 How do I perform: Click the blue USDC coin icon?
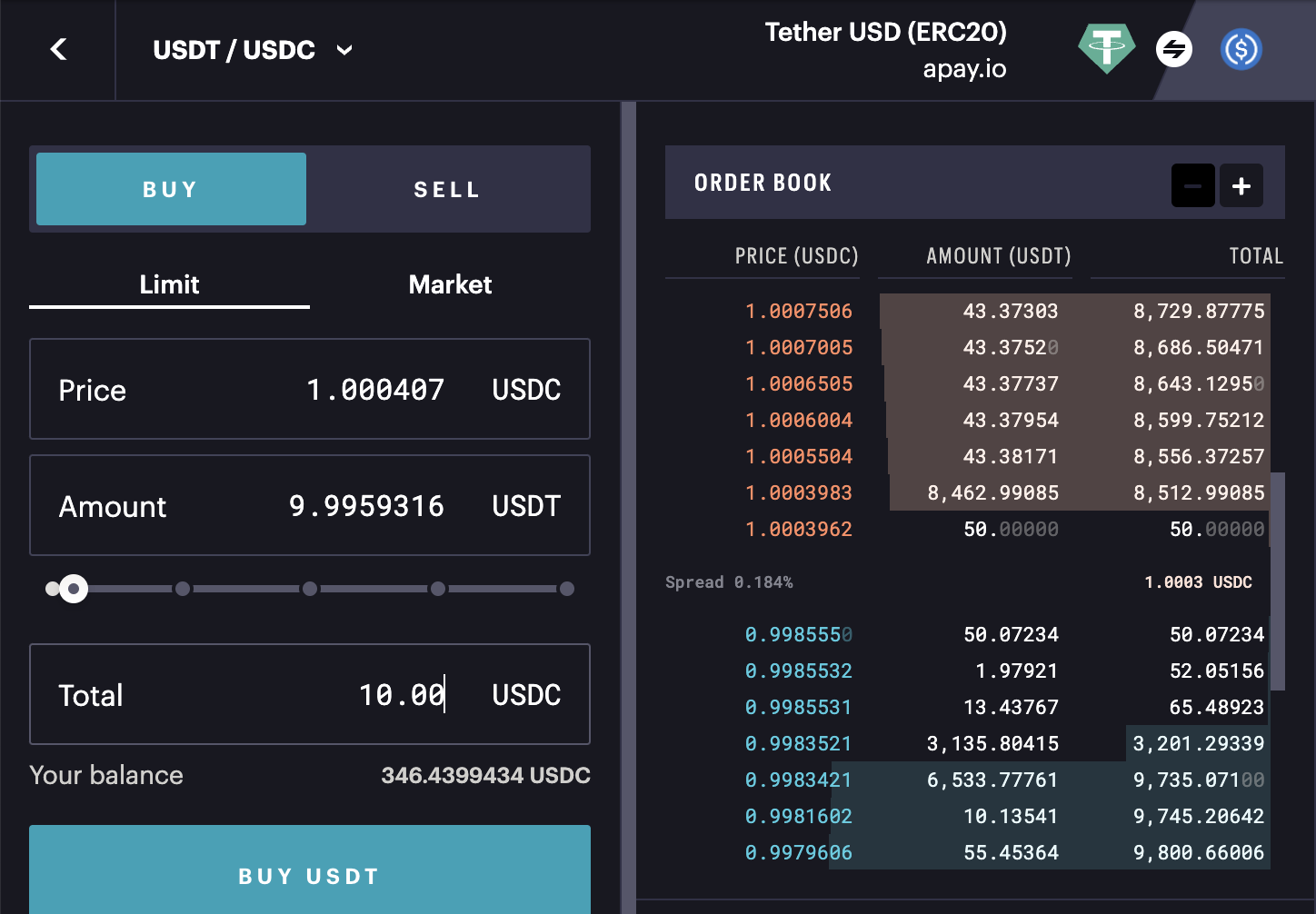point(1241,49)
